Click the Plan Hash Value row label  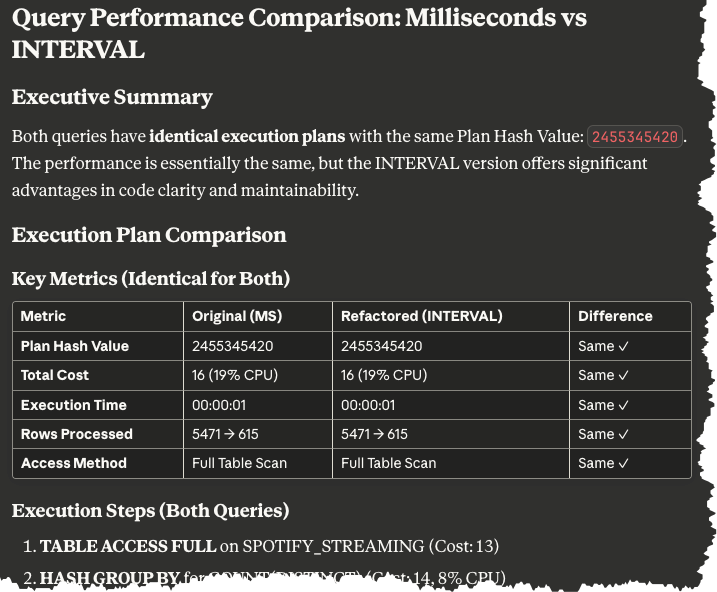click(75, 346)
